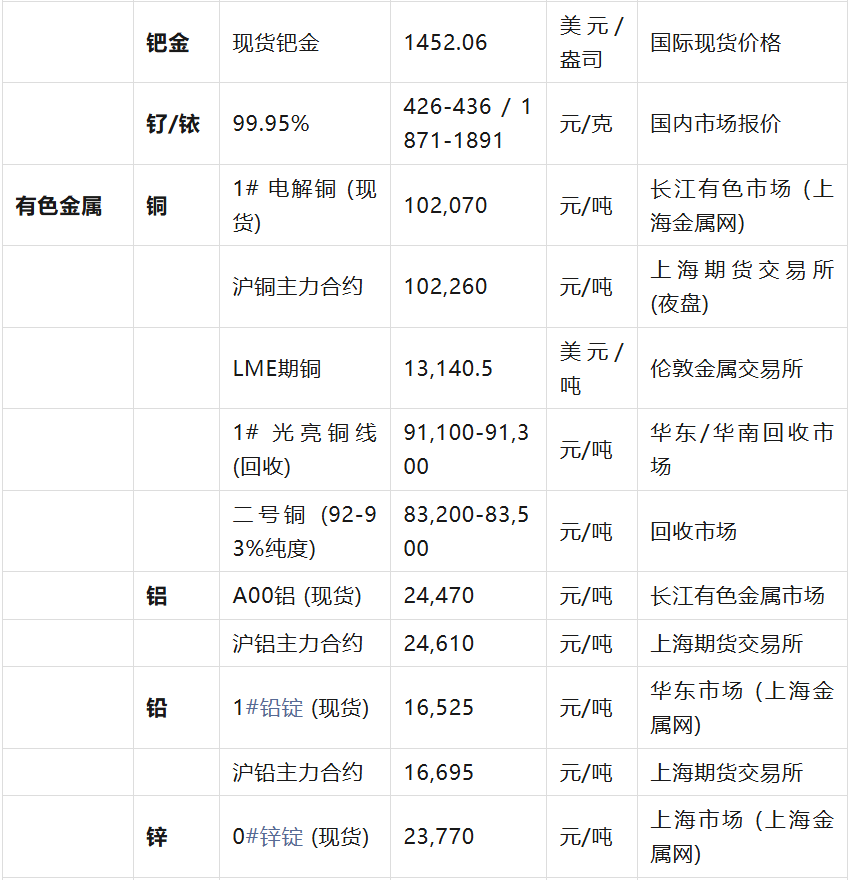Select the 国内市场报价 source cell
This screenshot has width=850, height=880.
[x=715, y=124]
